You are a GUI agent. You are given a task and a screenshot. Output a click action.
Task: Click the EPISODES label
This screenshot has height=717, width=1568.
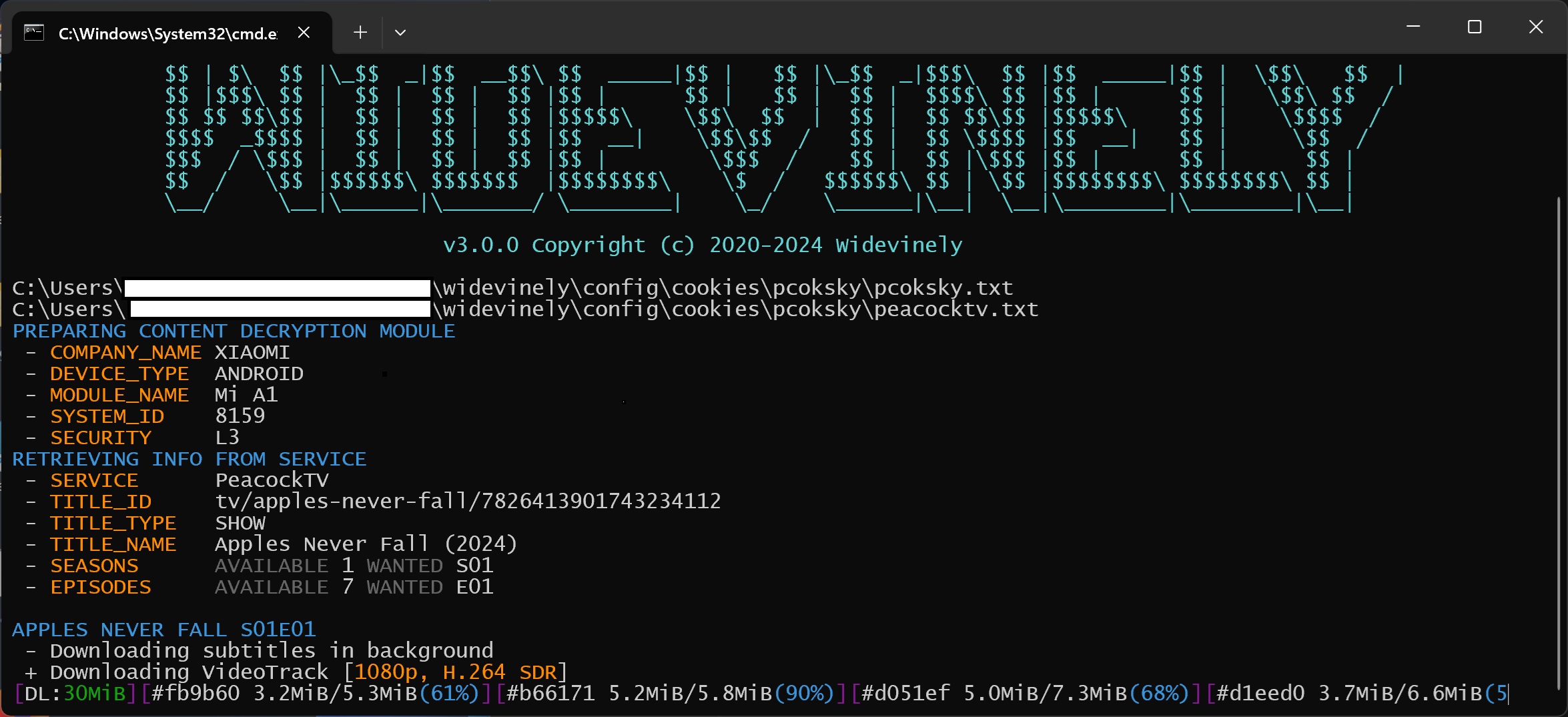101,587
